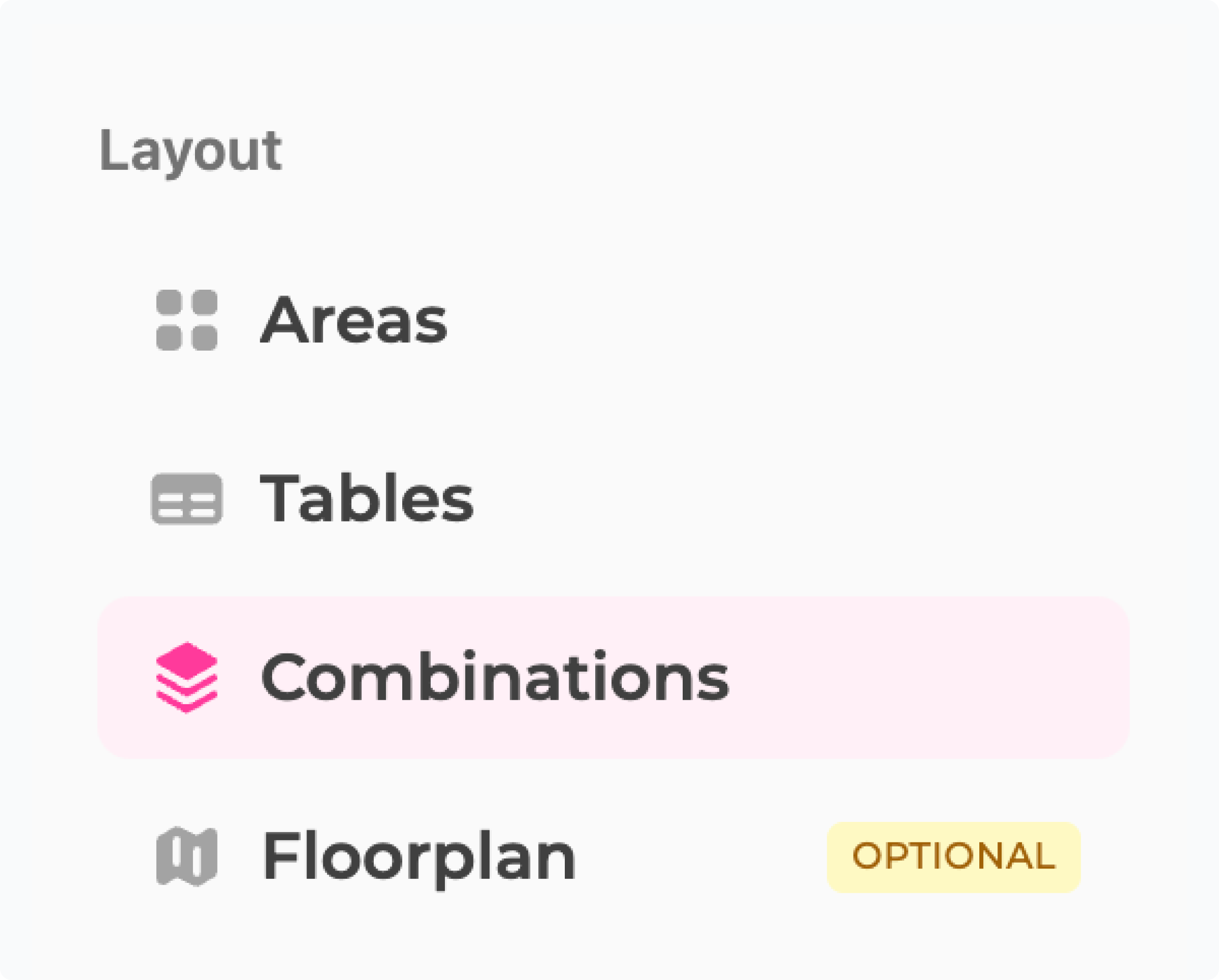Go to the Tables text label
The image size is (1219, 980).
click(x=366, y=498)
